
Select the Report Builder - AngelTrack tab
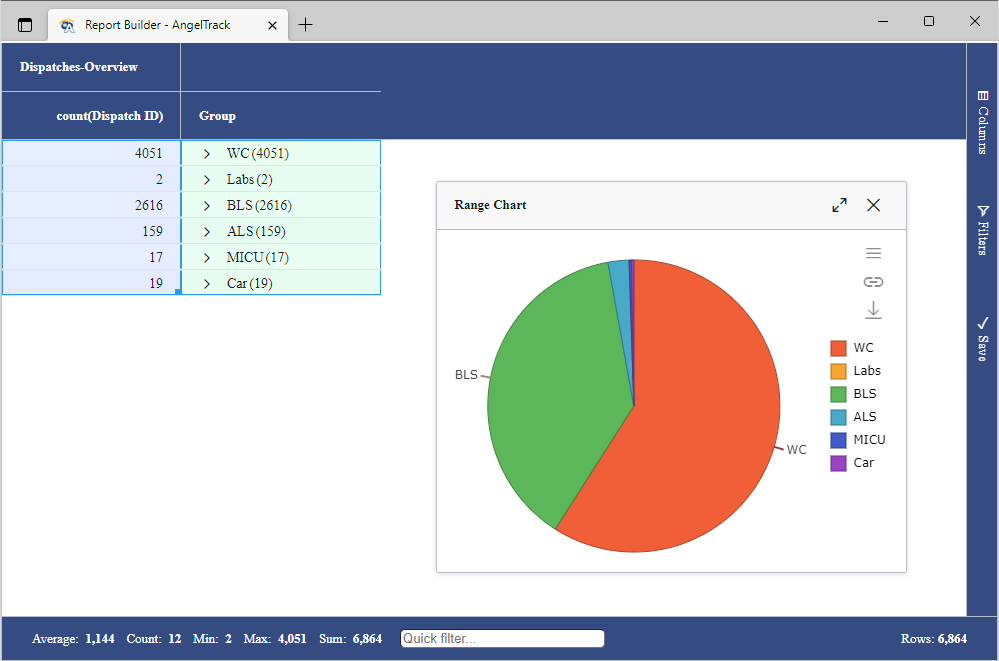point(160,25)
